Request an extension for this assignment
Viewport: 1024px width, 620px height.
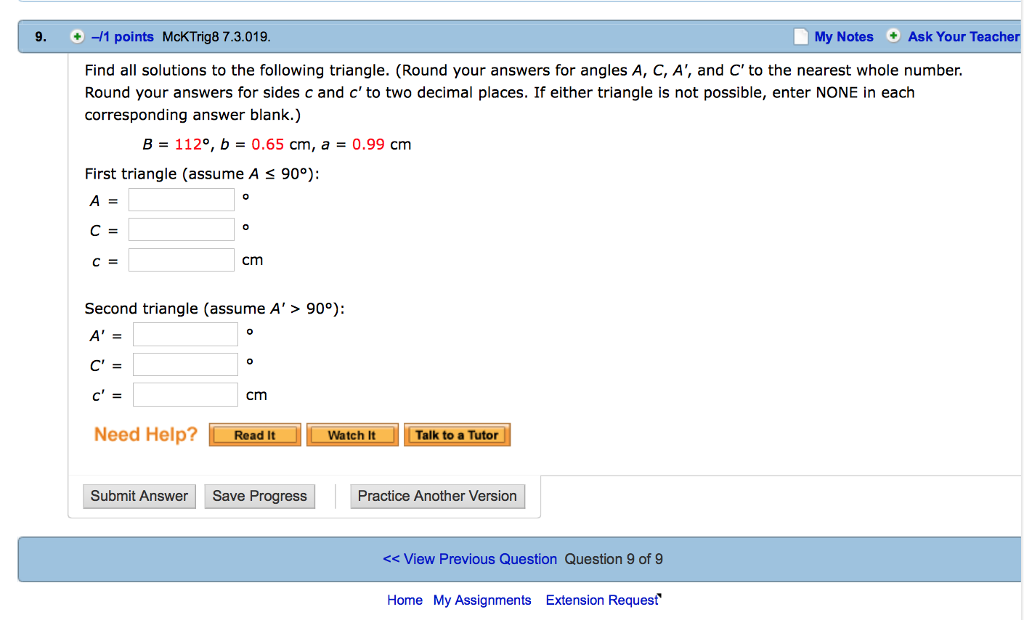point(601,599)
